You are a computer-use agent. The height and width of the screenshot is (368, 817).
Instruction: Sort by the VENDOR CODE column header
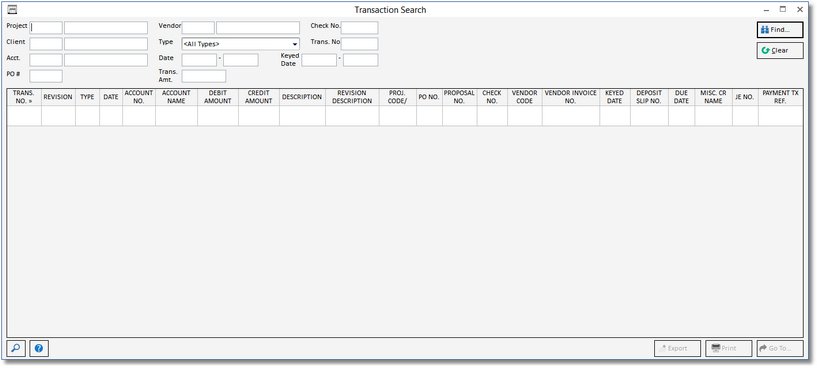coord(525,97)
